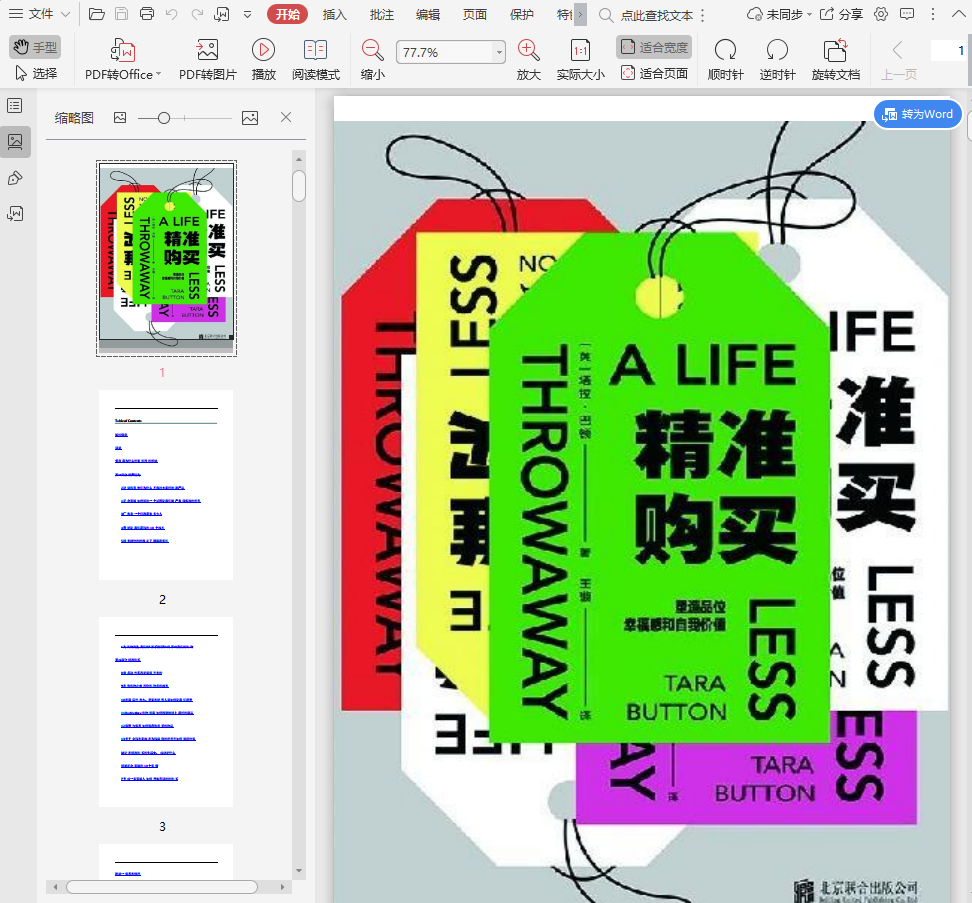Expand more ribbon tabs arrow
This screenshot has width=972, height=903.
pos(580,14)
